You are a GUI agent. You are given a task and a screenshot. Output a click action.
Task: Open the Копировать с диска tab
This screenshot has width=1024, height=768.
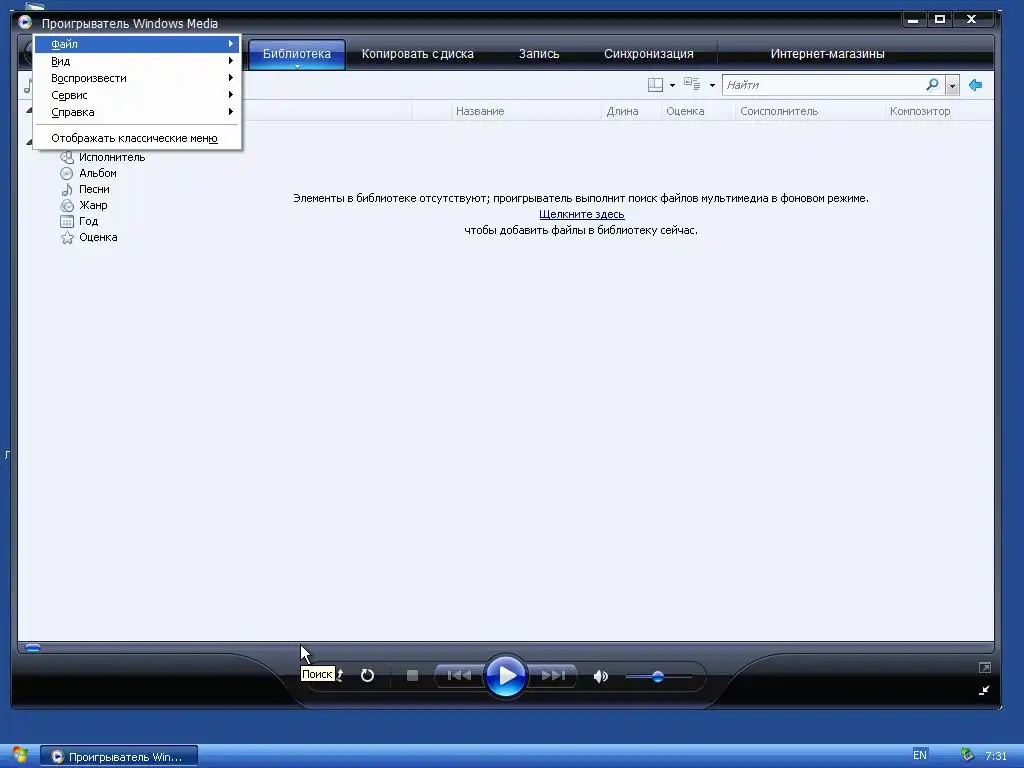coord(418,54)
